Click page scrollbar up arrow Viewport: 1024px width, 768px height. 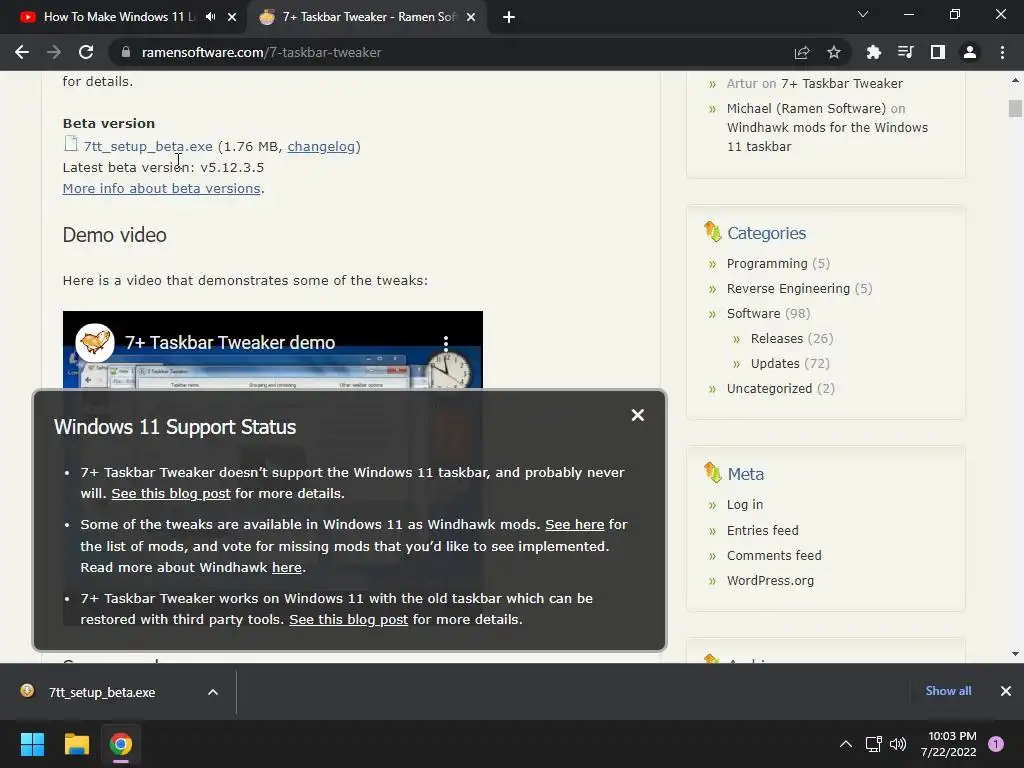tap(1015, 80)
